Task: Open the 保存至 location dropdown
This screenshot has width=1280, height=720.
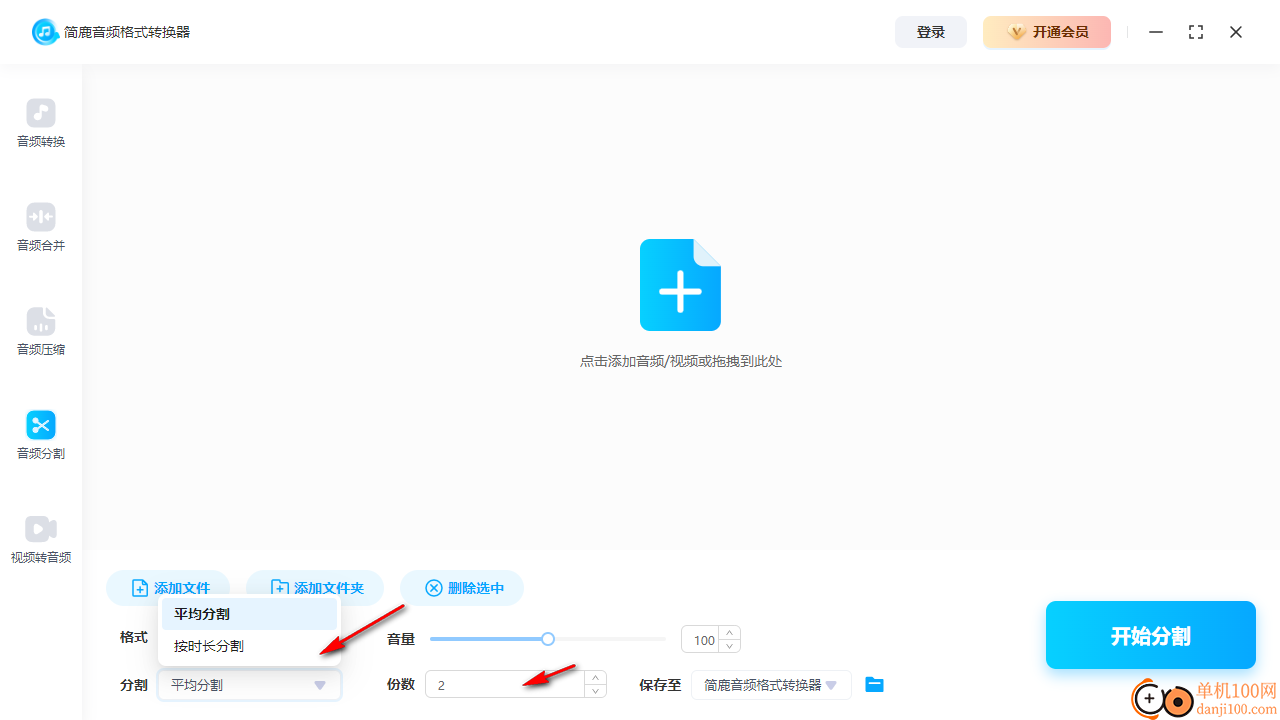Action: pyautogui.click(x=771, y=685)
